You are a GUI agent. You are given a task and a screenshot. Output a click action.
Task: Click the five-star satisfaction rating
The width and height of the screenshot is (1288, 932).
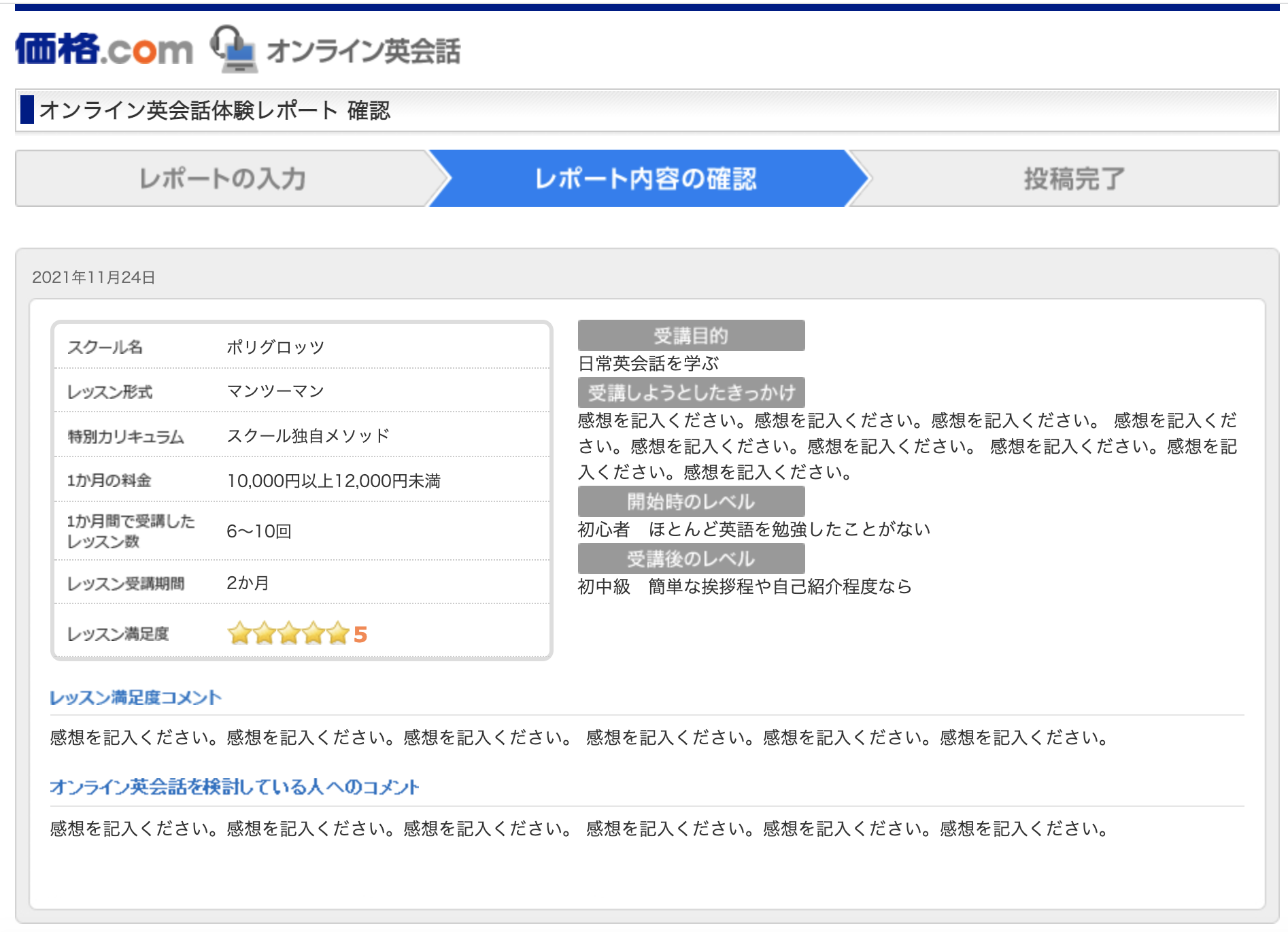tap(288, 633)
